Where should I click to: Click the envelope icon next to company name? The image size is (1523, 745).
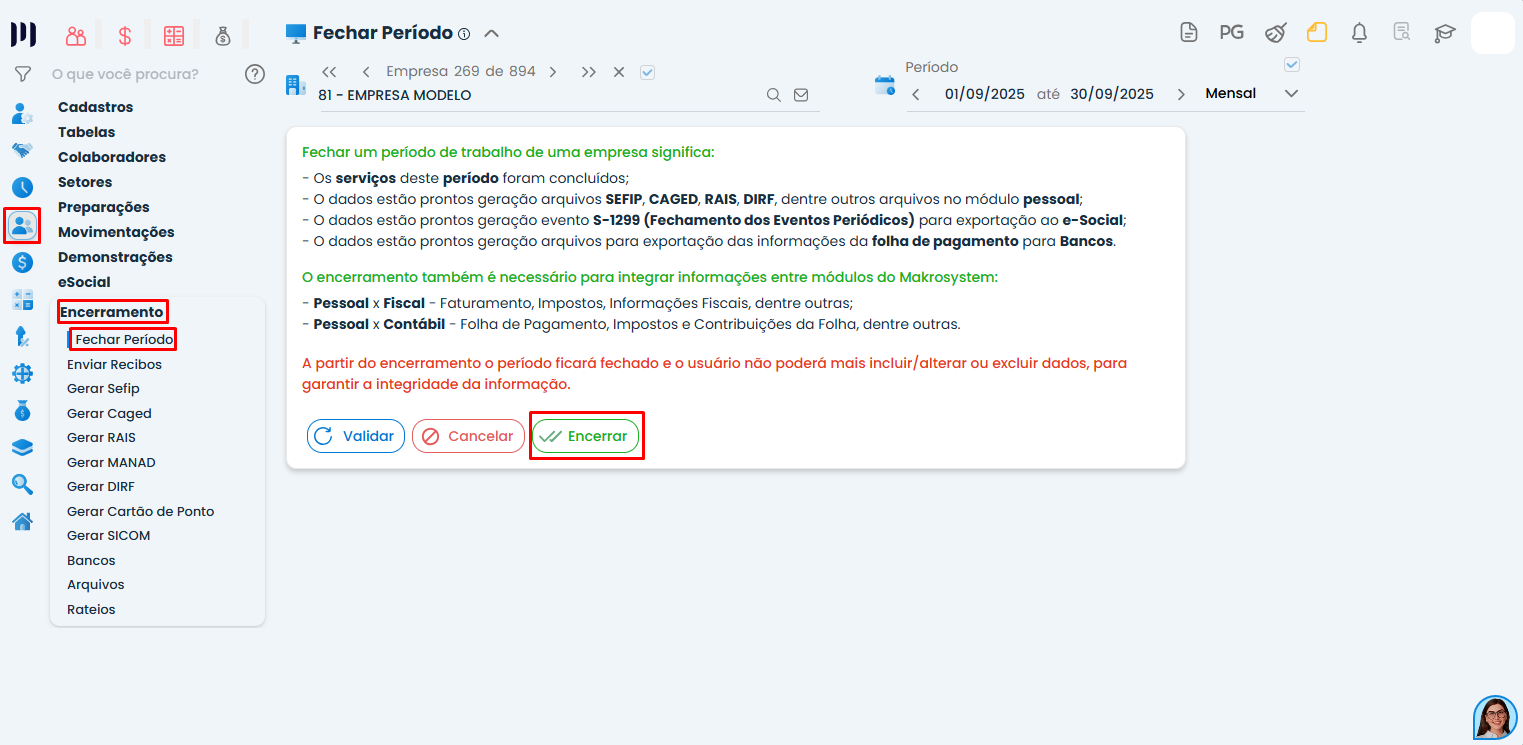point(801,95)
